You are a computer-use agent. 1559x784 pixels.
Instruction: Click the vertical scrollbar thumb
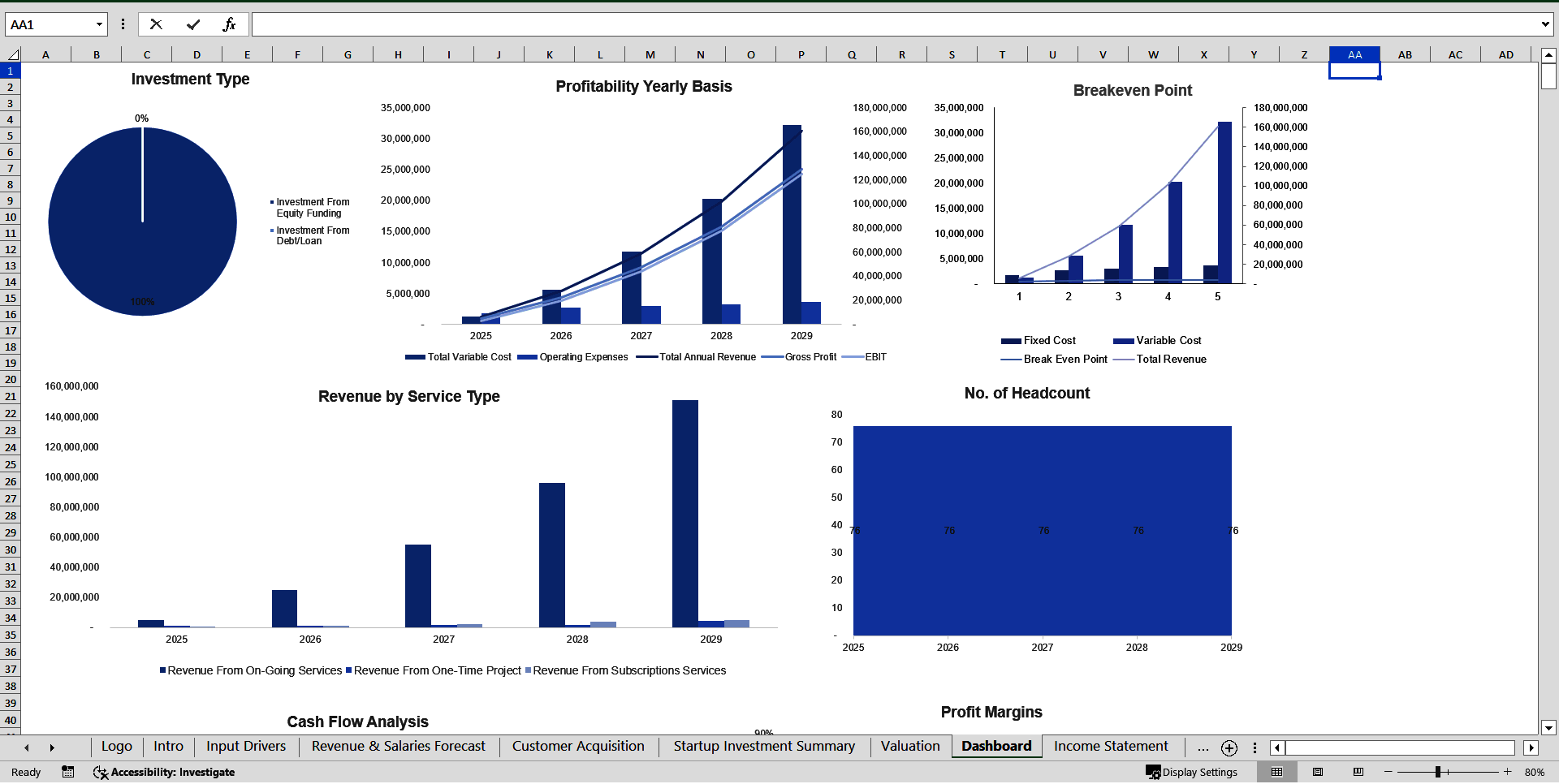(1548, 76)
